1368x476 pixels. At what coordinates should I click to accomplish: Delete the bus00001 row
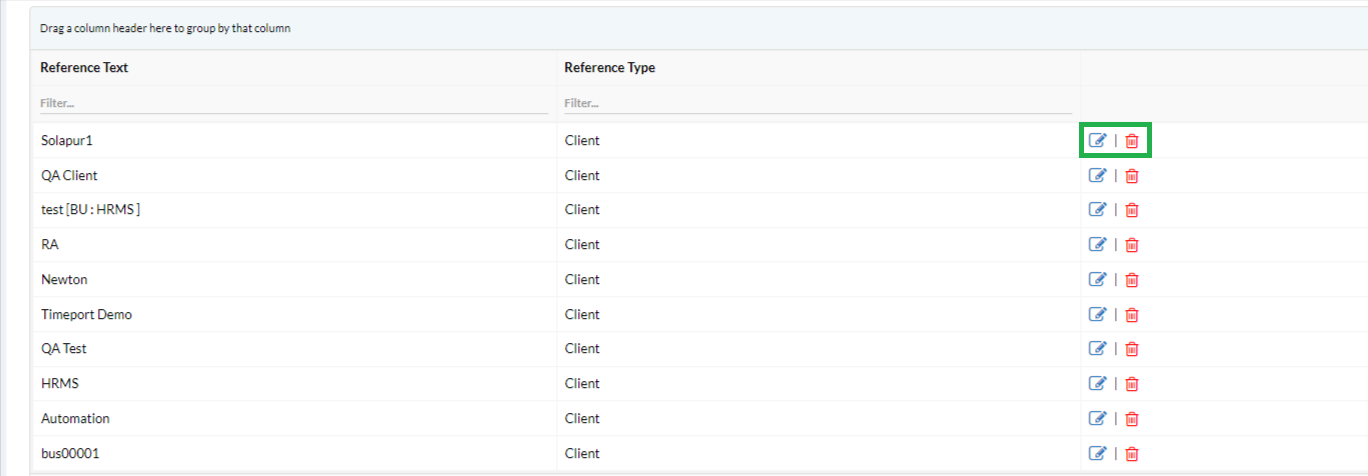(x=1132, y=454)
